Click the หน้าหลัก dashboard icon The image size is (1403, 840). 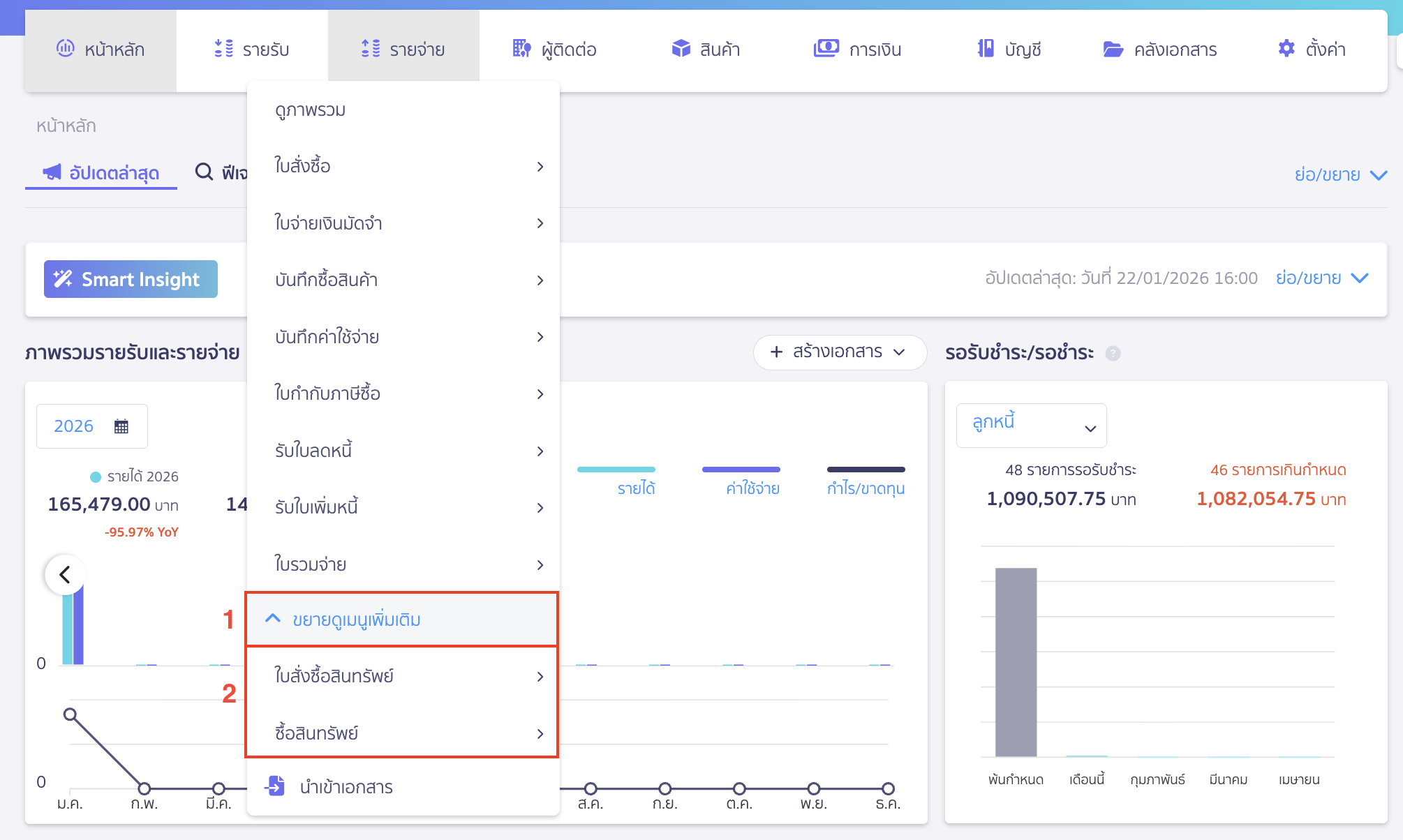65,49
